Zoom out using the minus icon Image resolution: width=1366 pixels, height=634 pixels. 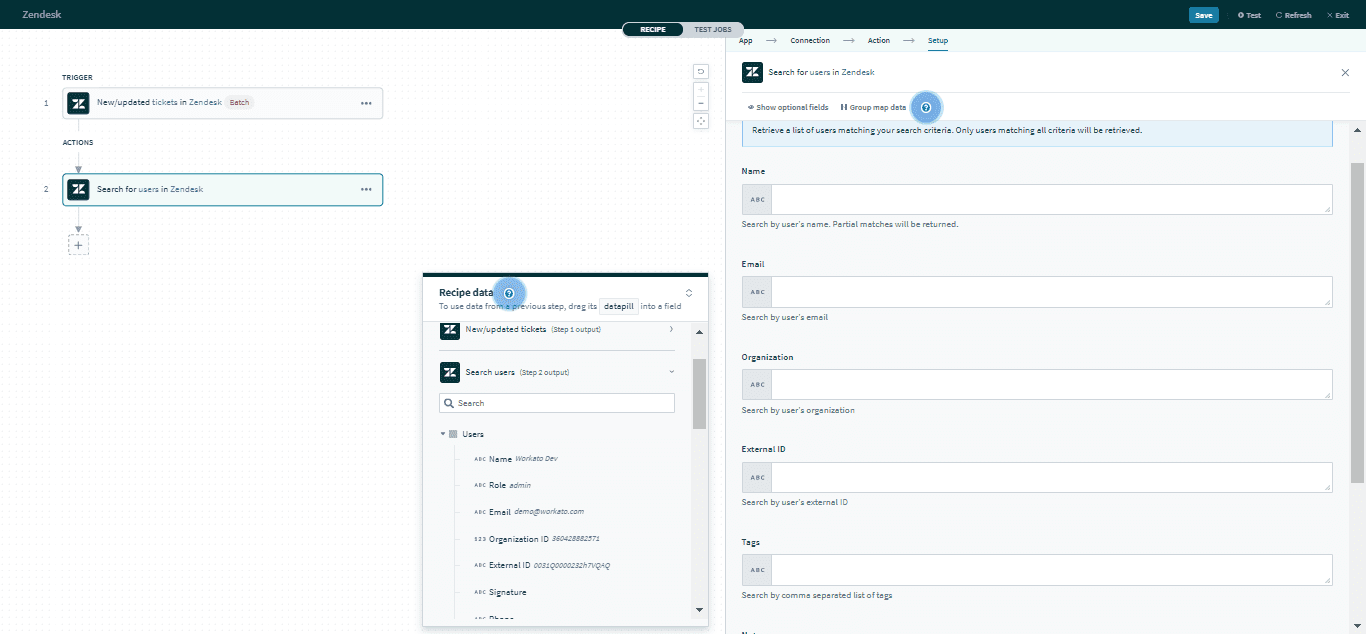(701, 103)
